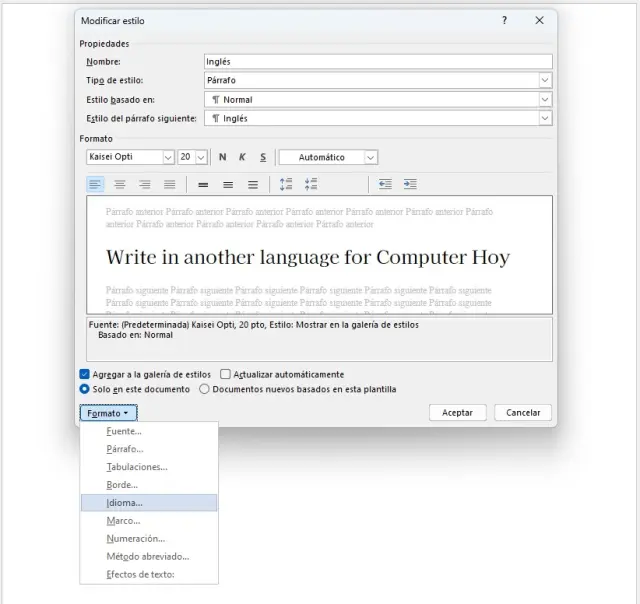Uncheck Agregar a la galería de estilos
This screenshot has height=604, width=640.
click(x=85, y=374)
